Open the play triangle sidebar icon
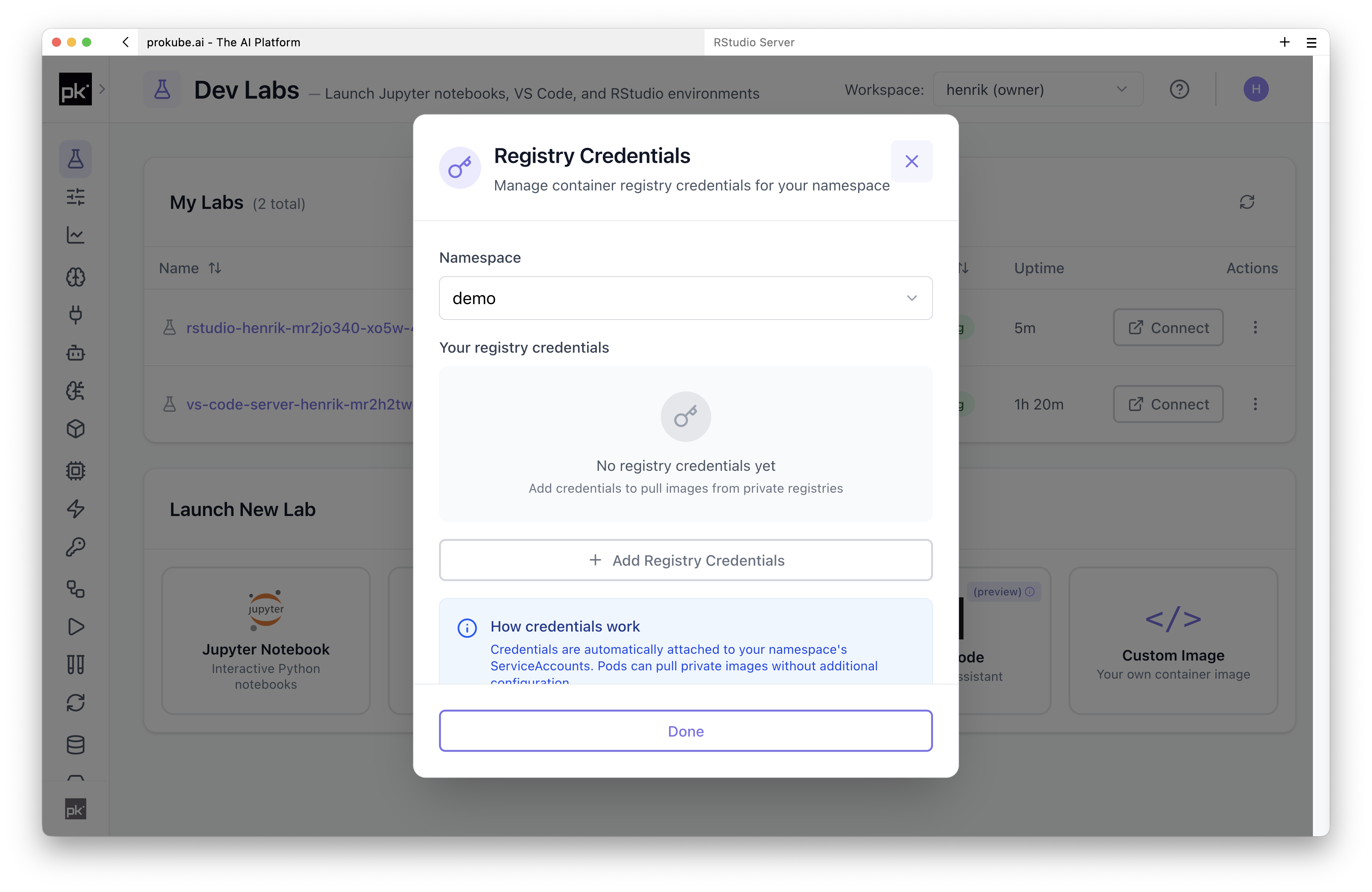This screenshot has width=1372, height=892. tap(76, 627)
